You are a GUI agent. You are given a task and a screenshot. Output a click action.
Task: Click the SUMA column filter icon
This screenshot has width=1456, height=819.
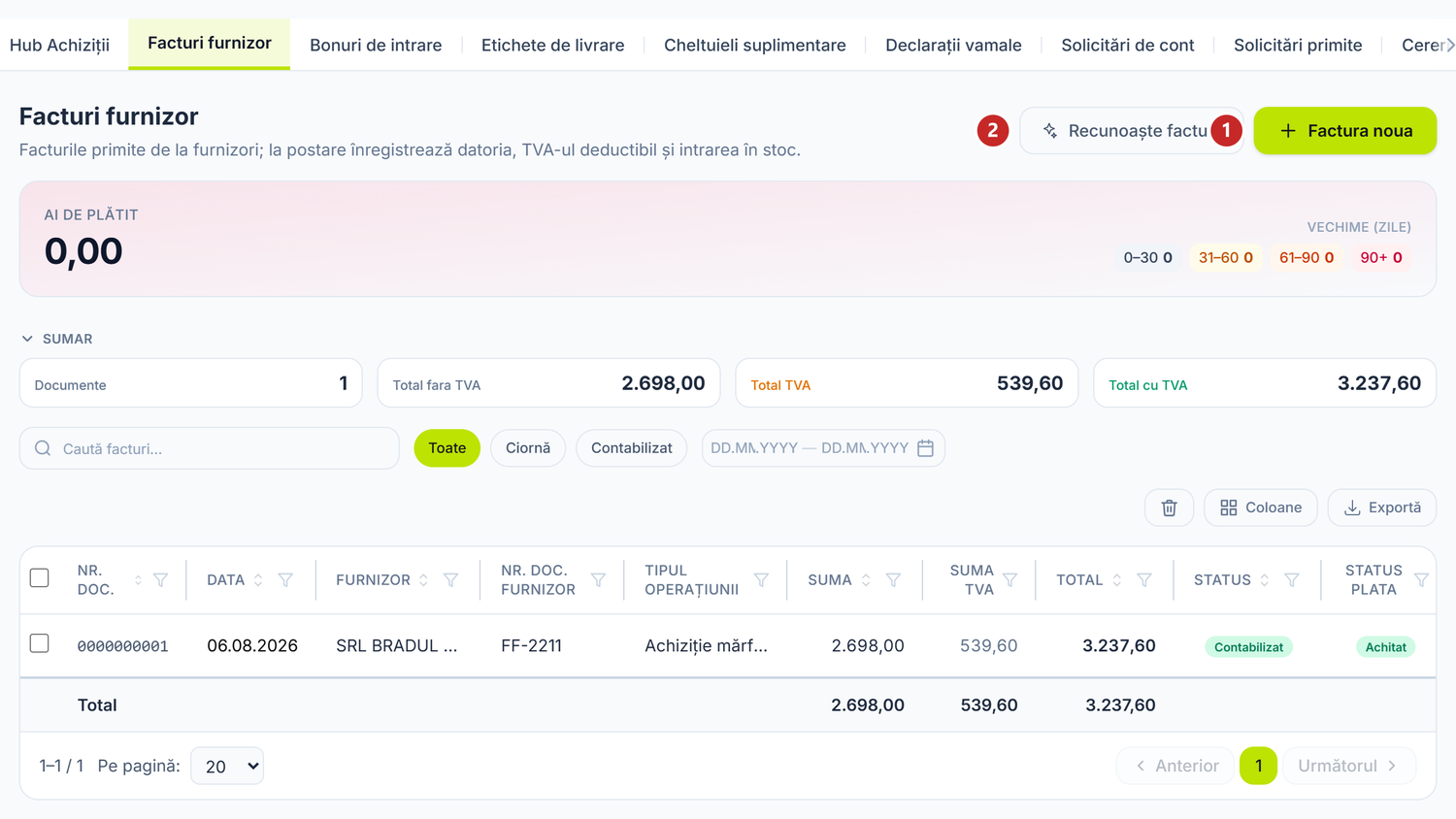[893, 580]
